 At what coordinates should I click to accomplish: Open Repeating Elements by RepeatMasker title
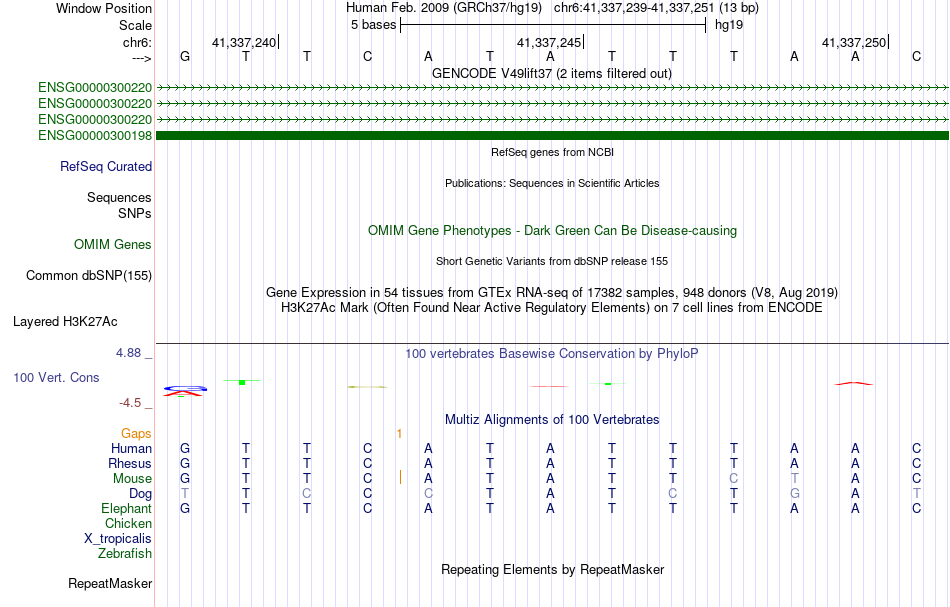point(553,570)
